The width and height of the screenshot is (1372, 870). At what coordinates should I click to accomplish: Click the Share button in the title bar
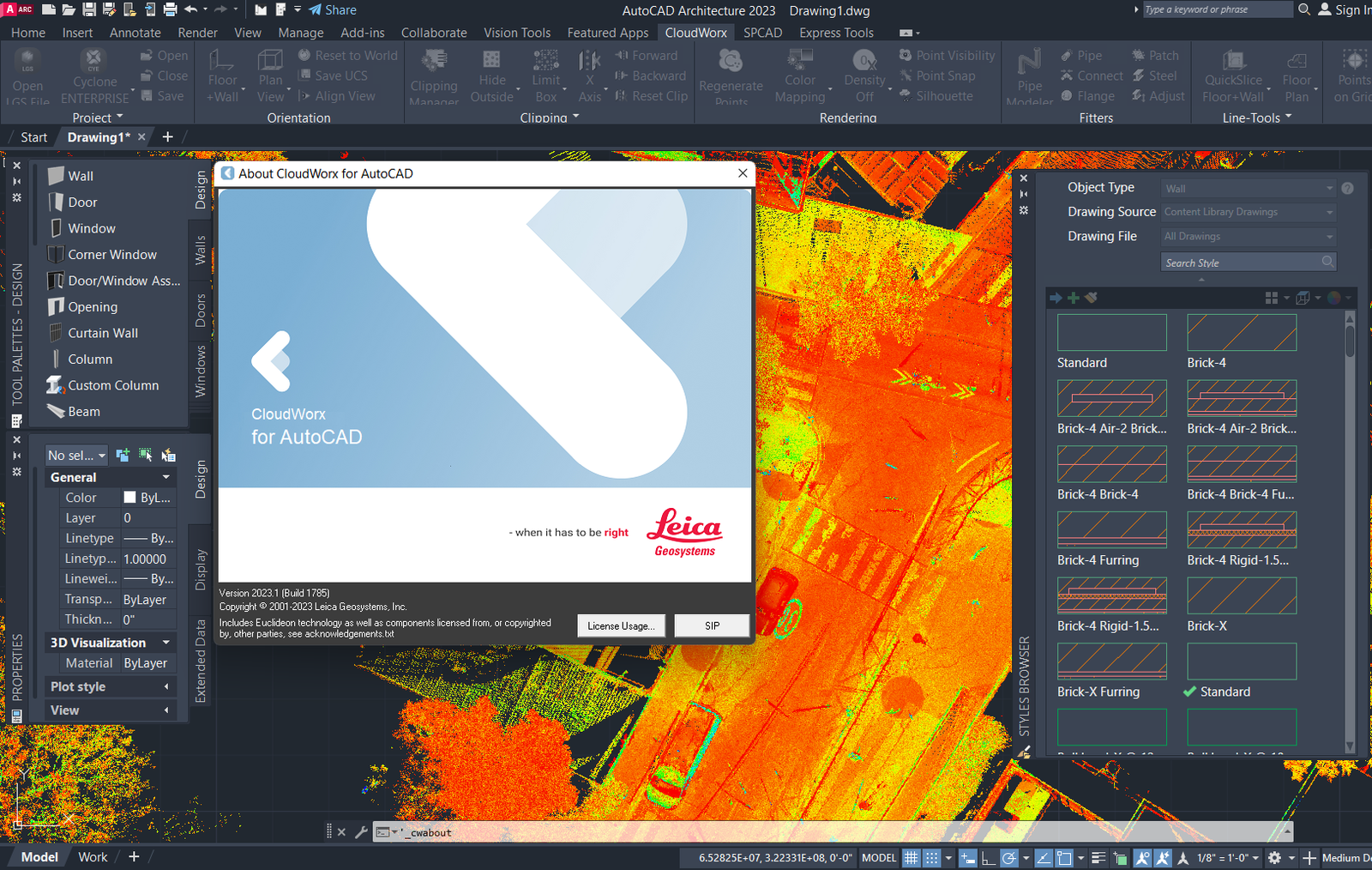click(333, 9)
